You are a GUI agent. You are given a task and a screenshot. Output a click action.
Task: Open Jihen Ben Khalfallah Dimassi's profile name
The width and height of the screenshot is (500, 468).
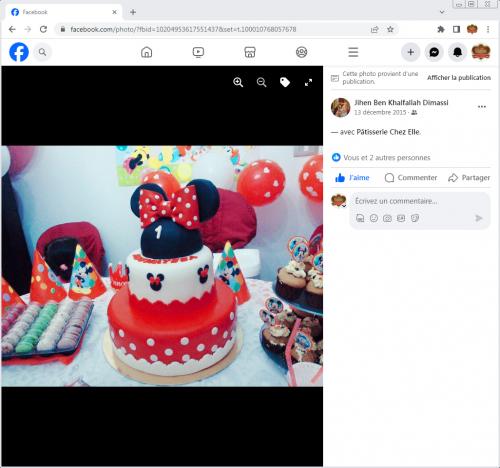401,103
